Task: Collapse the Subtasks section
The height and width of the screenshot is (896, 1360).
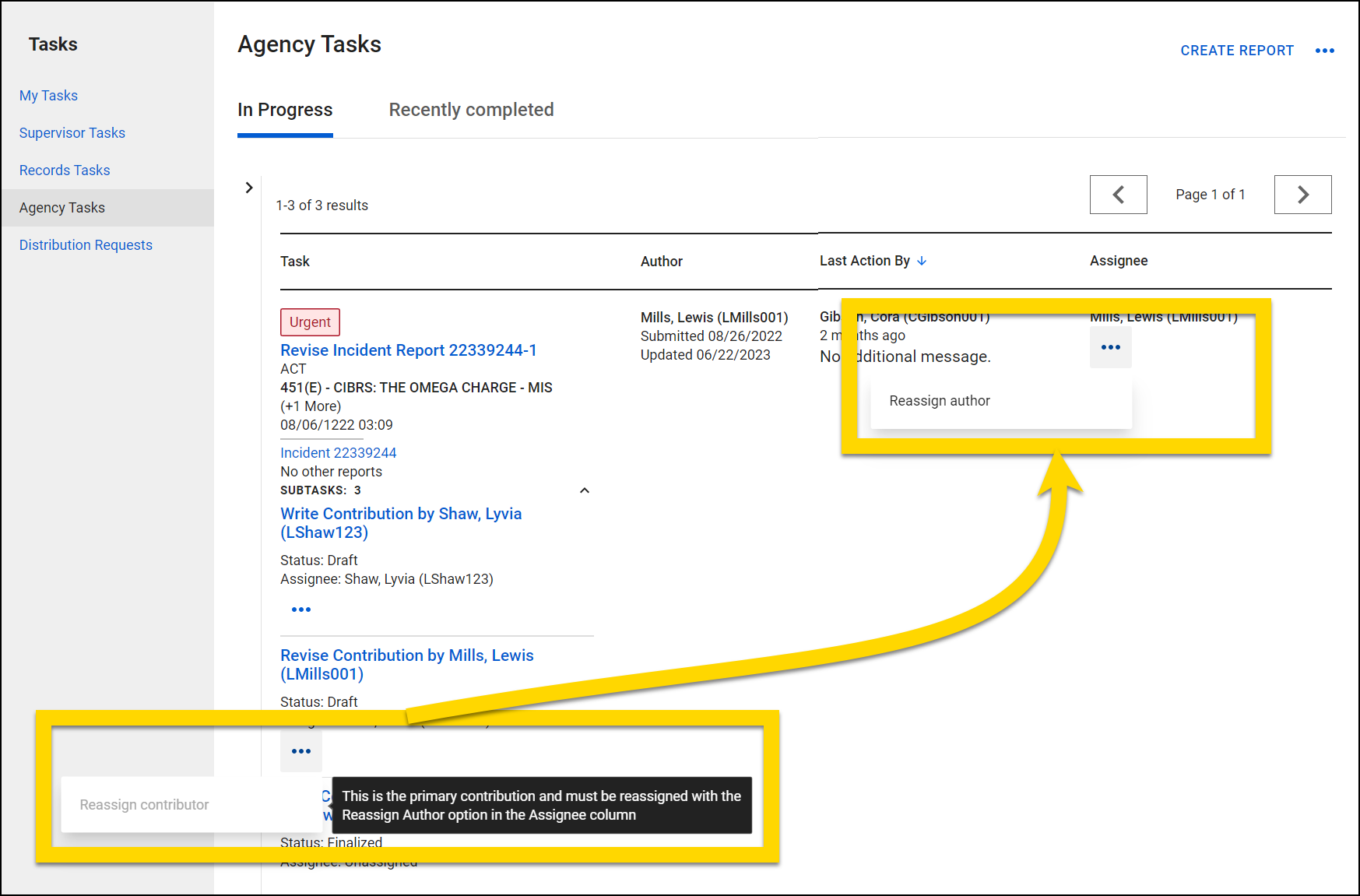Action: (585, 490)
